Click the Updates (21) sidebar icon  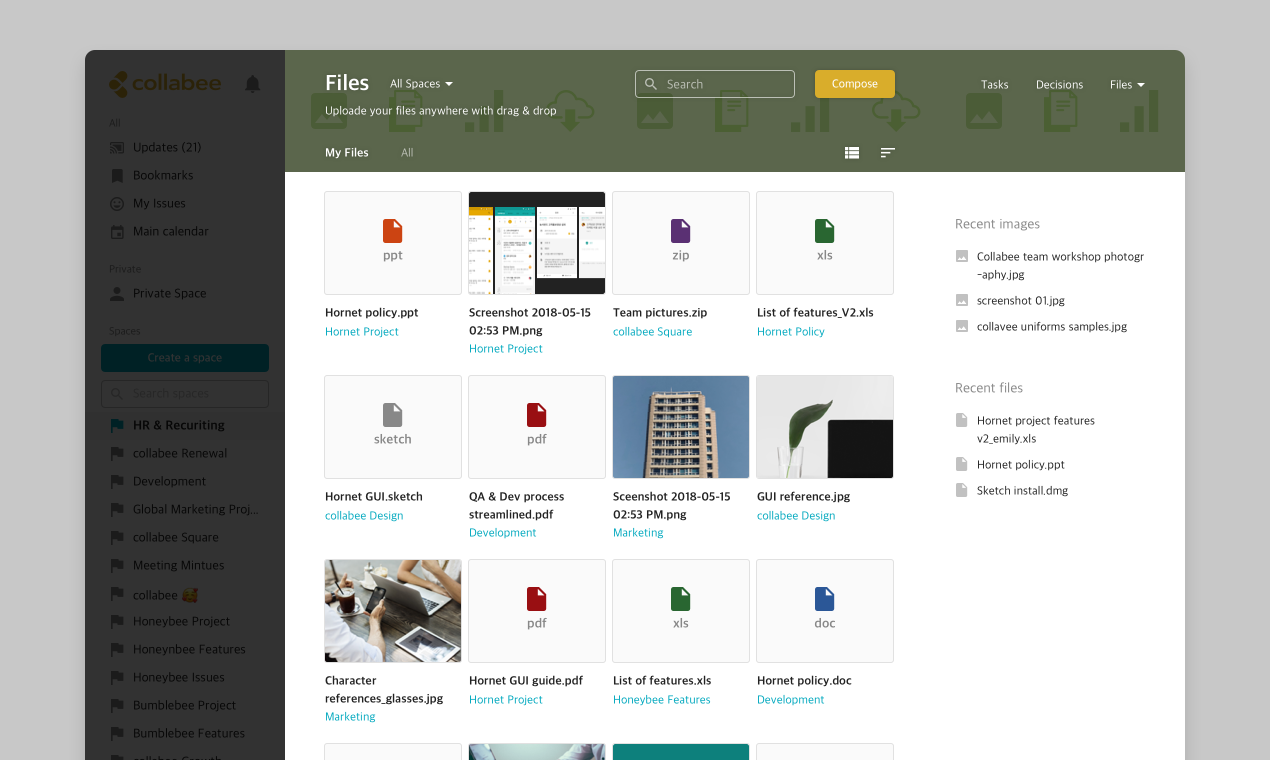[117, 147]
